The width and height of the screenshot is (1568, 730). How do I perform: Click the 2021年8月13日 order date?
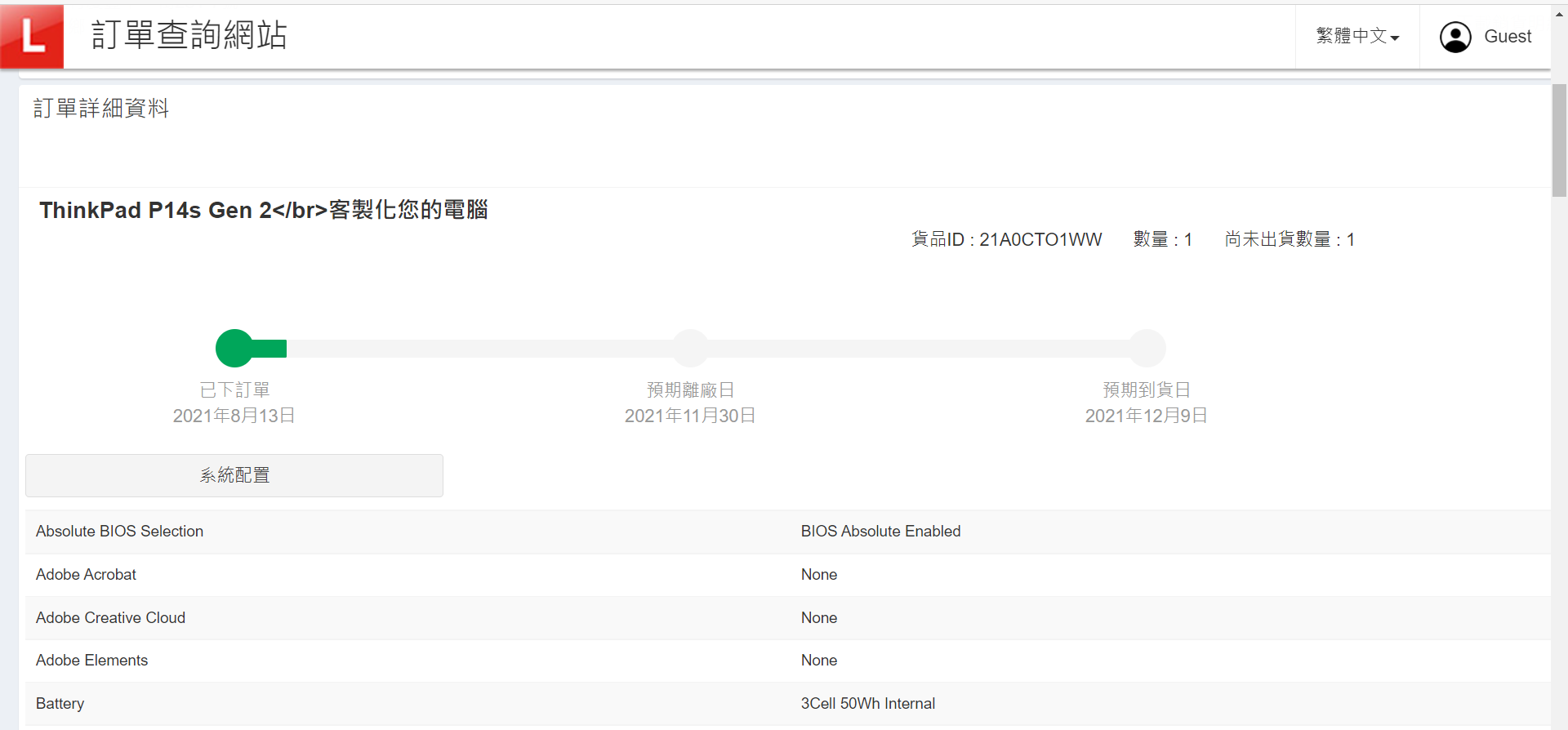[234, 416]
